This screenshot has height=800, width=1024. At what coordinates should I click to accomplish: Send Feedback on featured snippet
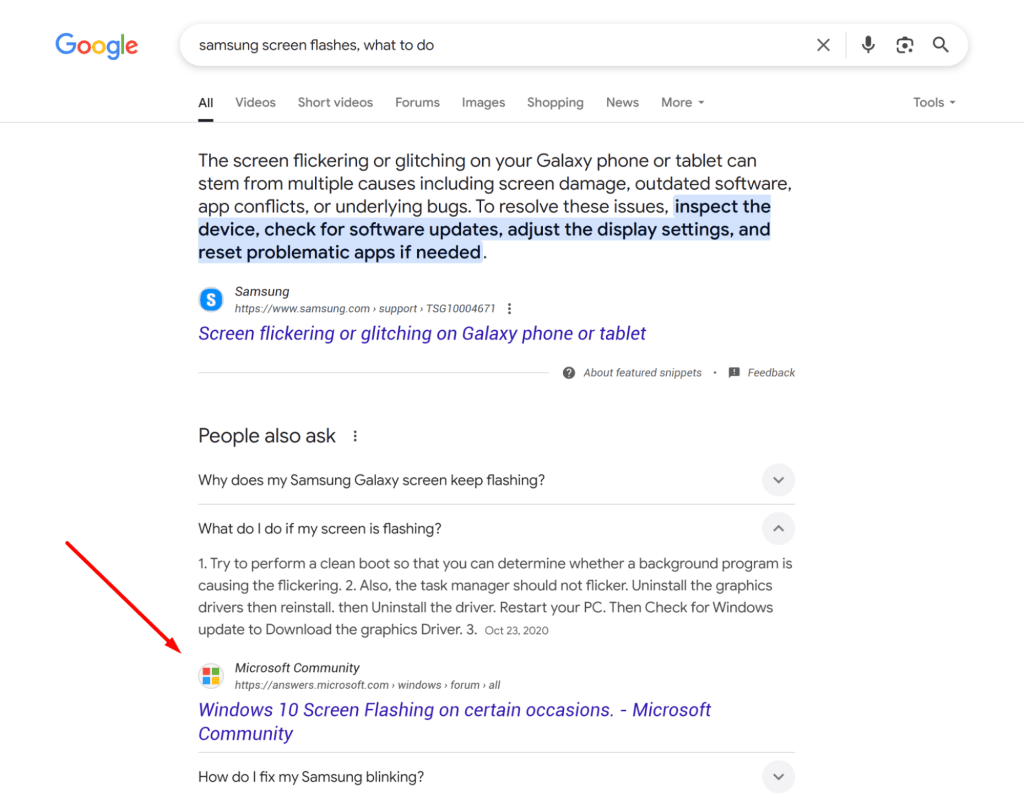coord(771,373)
